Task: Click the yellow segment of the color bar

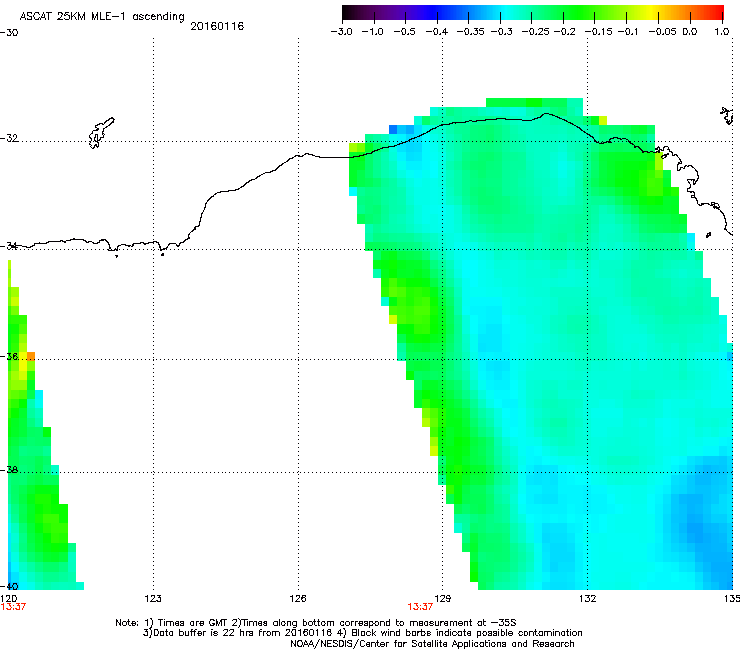Action: (654, 12)
